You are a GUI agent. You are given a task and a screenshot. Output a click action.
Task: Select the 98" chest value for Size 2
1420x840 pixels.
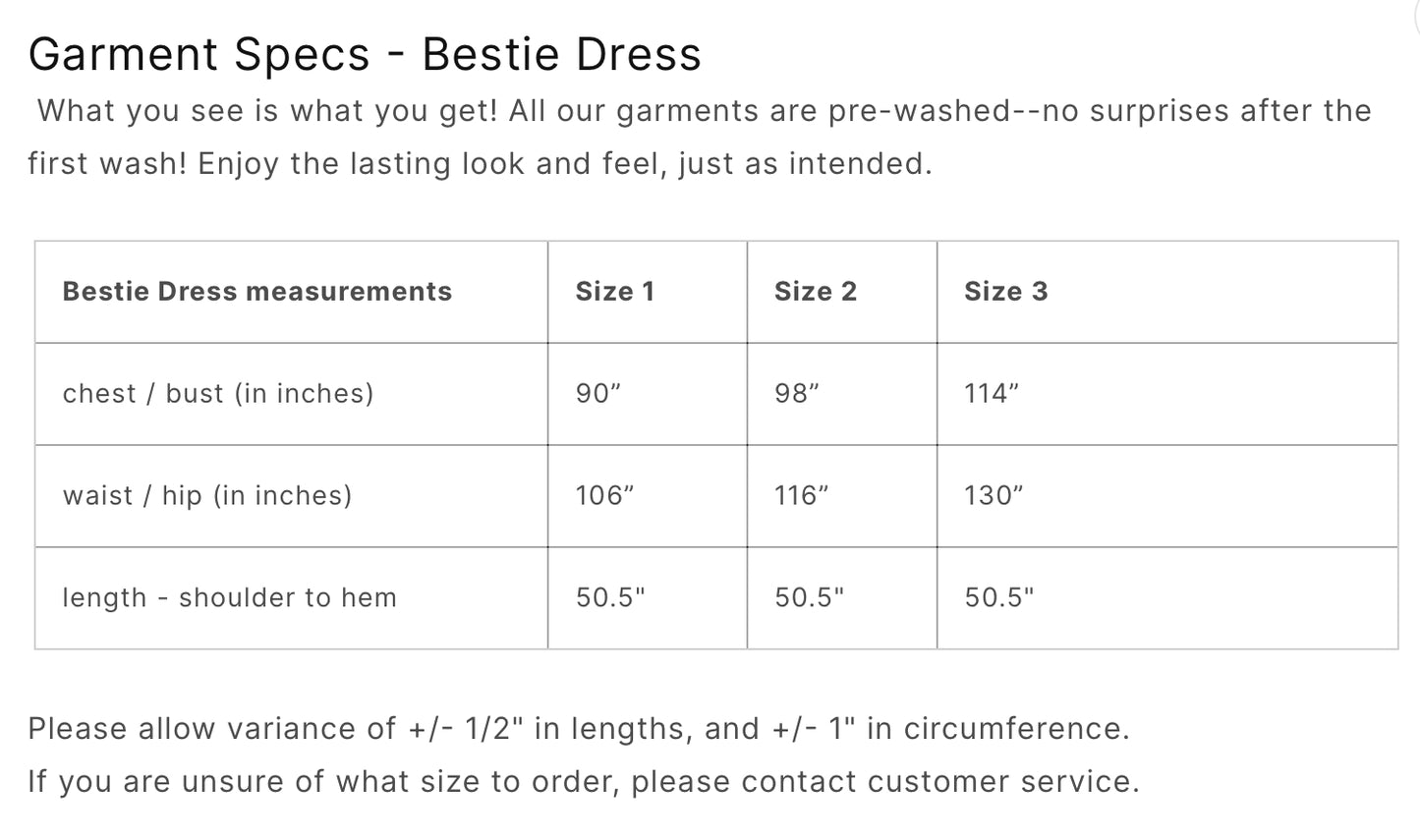click(x=797, y=394)
